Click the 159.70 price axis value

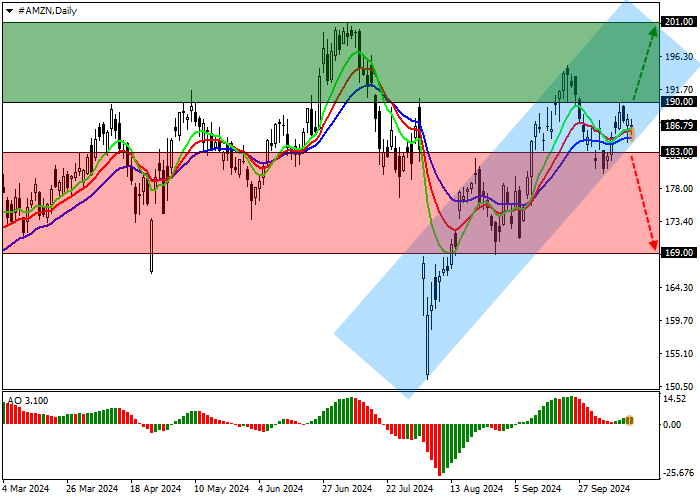click(679, 321)
